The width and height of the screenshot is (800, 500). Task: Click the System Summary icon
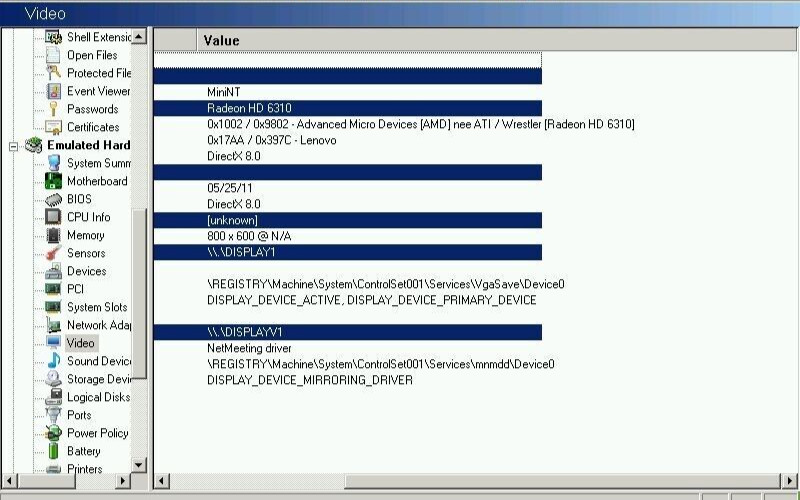point(53,163)
